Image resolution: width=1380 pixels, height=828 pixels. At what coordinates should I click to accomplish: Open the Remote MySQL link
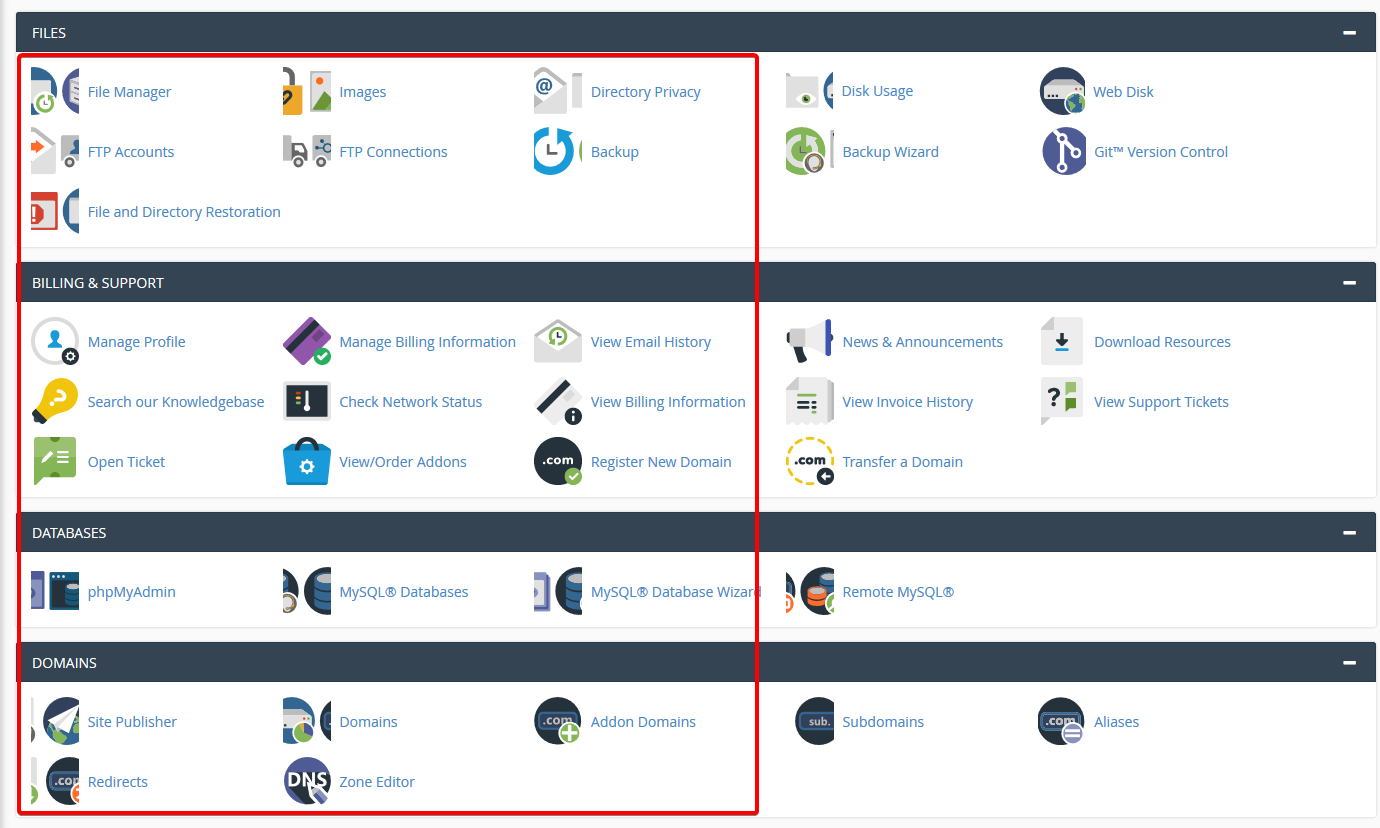[x=898, y=592]
